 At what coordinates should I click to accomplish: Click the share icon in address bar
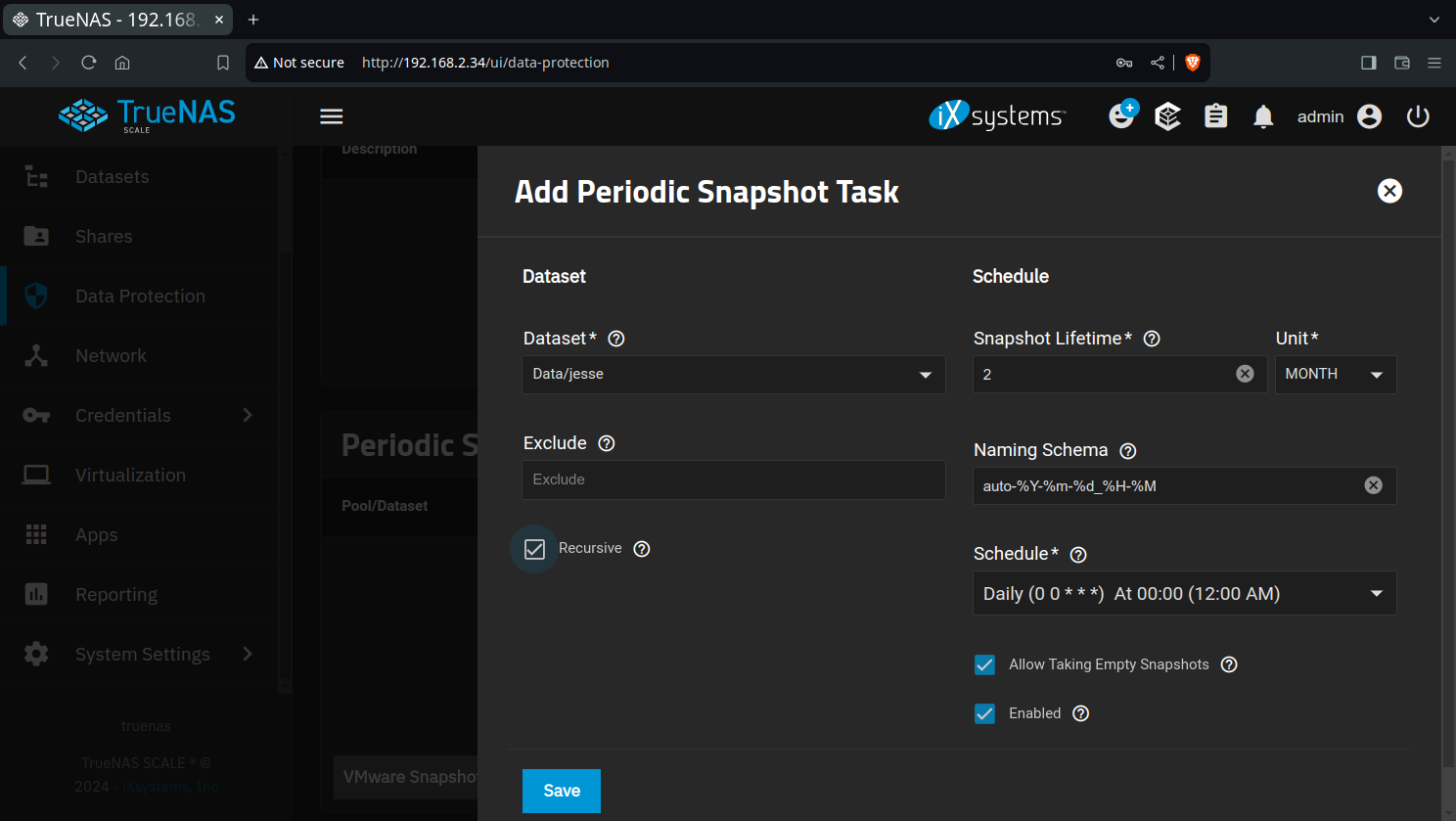coord(1158,63)
